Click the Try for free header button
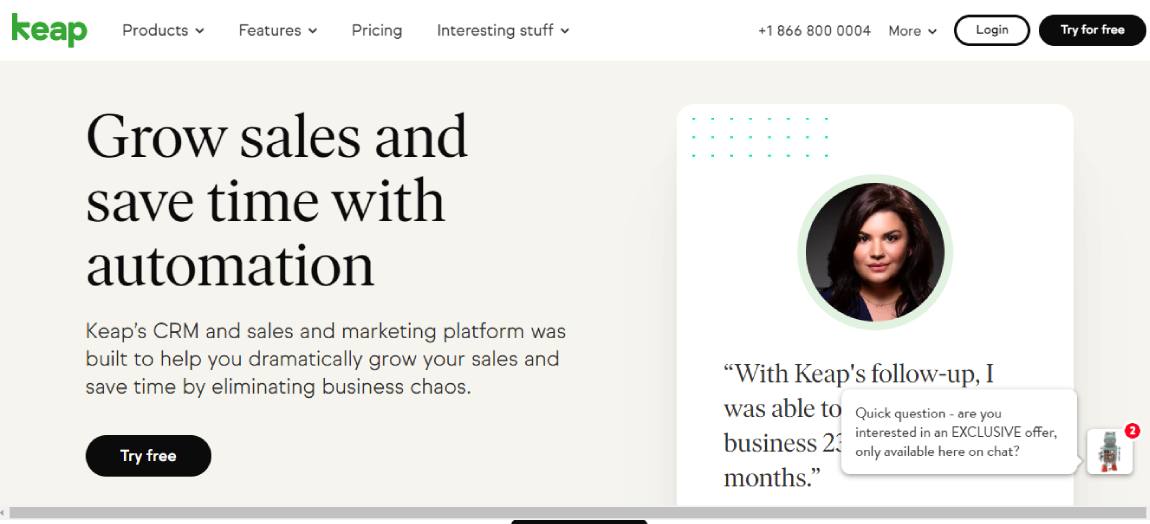The image size is (1150, 524). [x=1092, y=30]
